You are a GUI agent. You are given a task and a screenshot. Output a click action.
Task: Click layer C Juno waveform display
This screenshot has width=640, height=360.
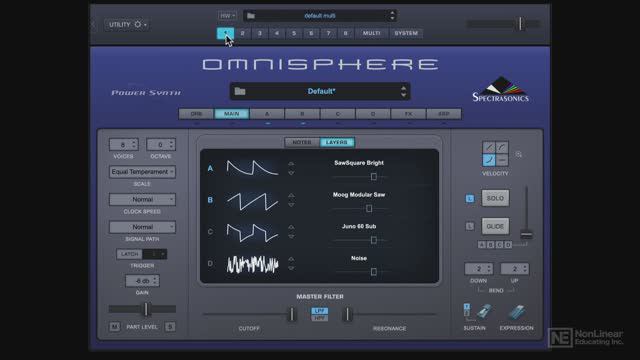point(253,232)
